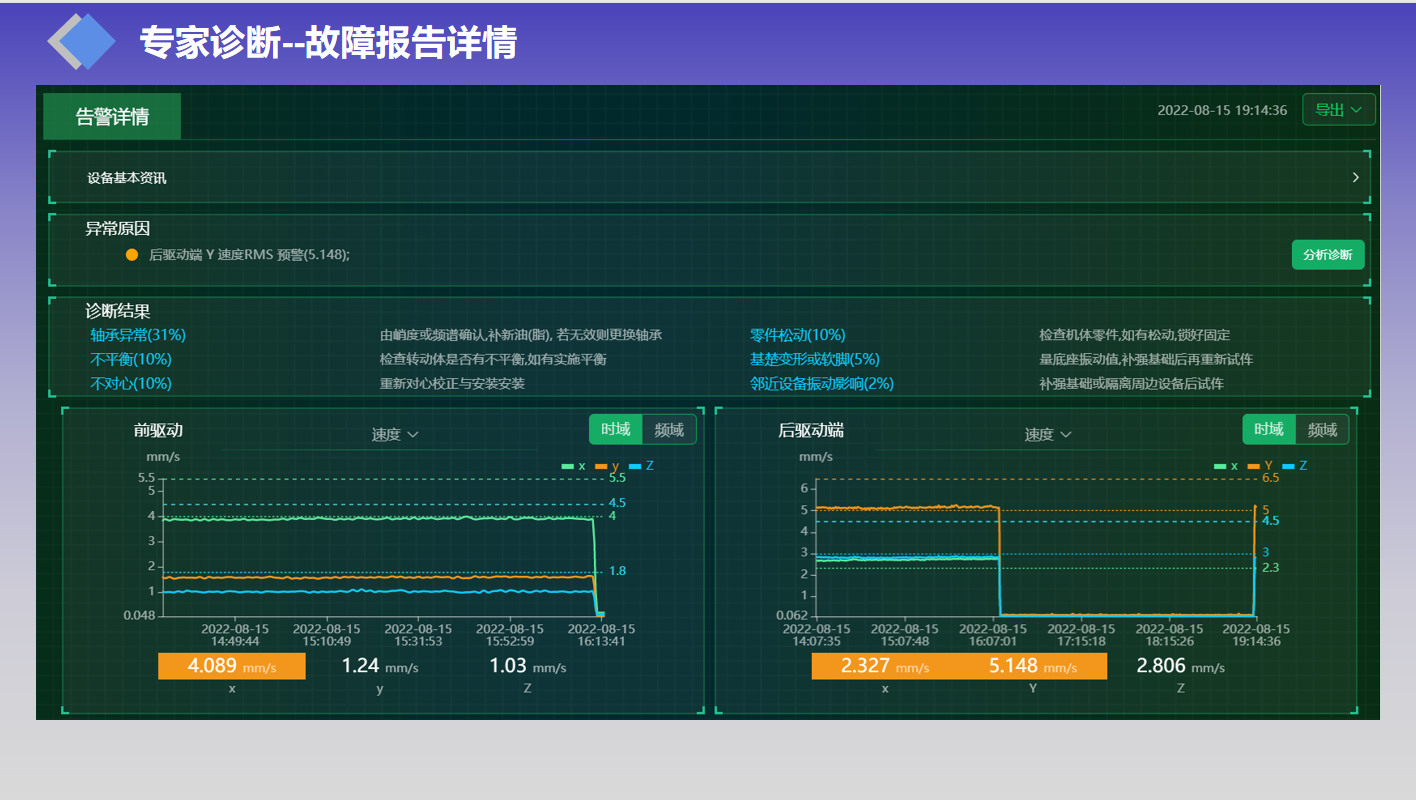Toggle Z series legend in 前驱动 chart
The width and height of the screenshot is (1416, 800).
[x=641, y=466]
